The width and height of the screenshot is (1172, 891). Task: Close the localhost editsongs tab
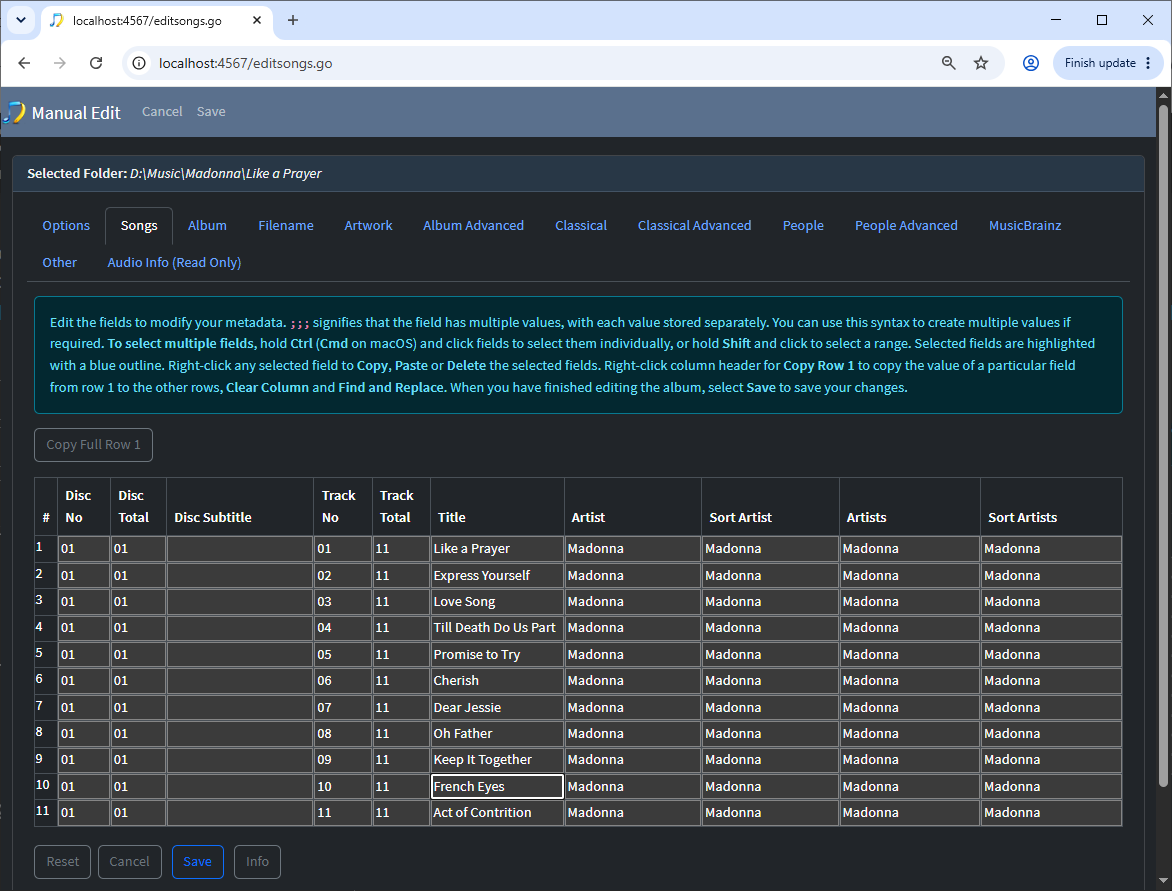pos(257,20)
